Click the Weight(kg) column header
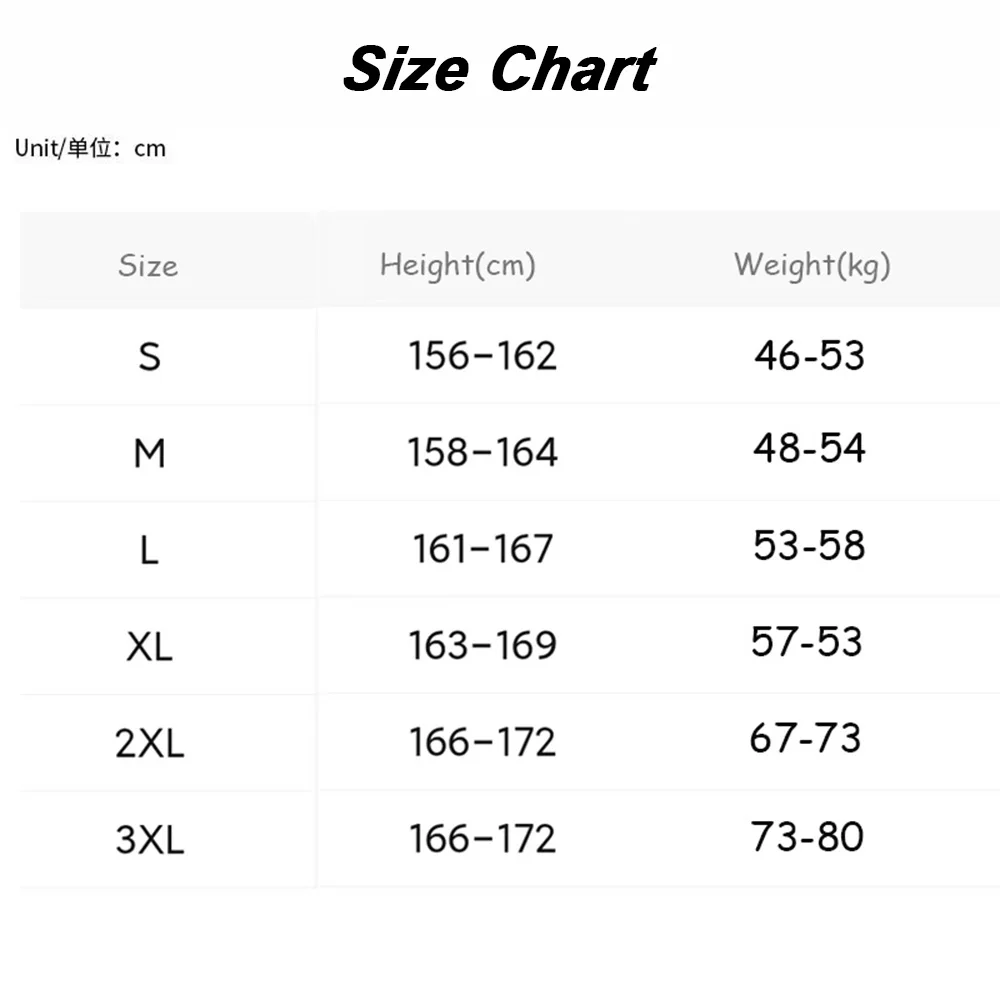The width and height of the screenshot is (1000, 1000). (812, 265)
